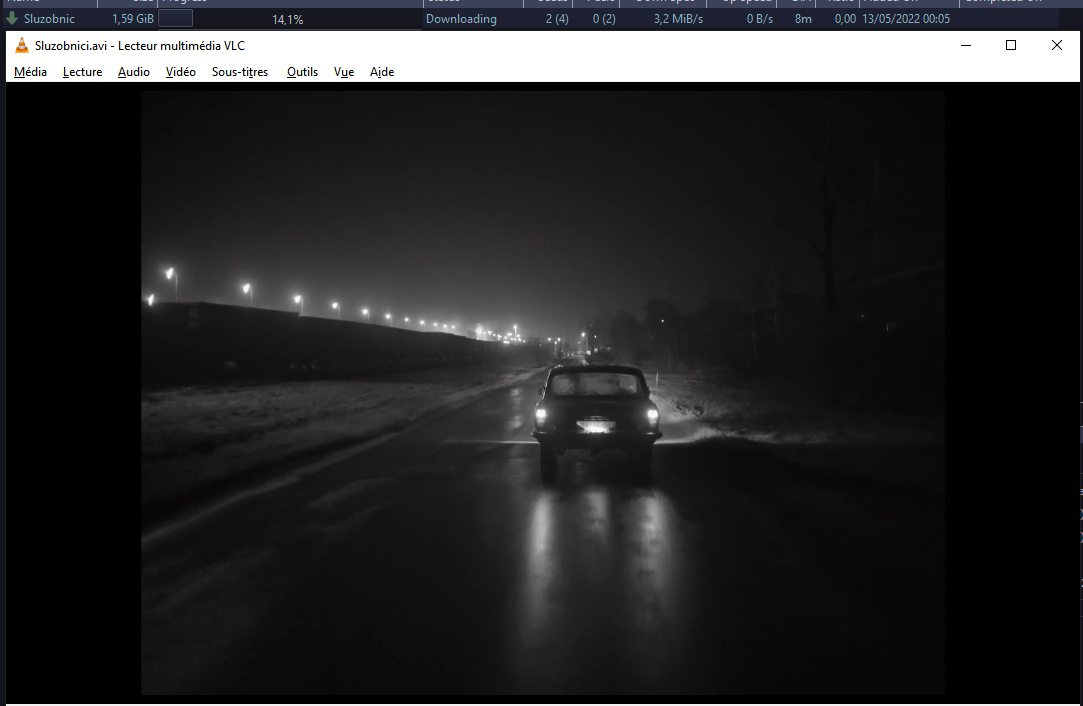Open the Sous-titres menu in VLC

240,72
